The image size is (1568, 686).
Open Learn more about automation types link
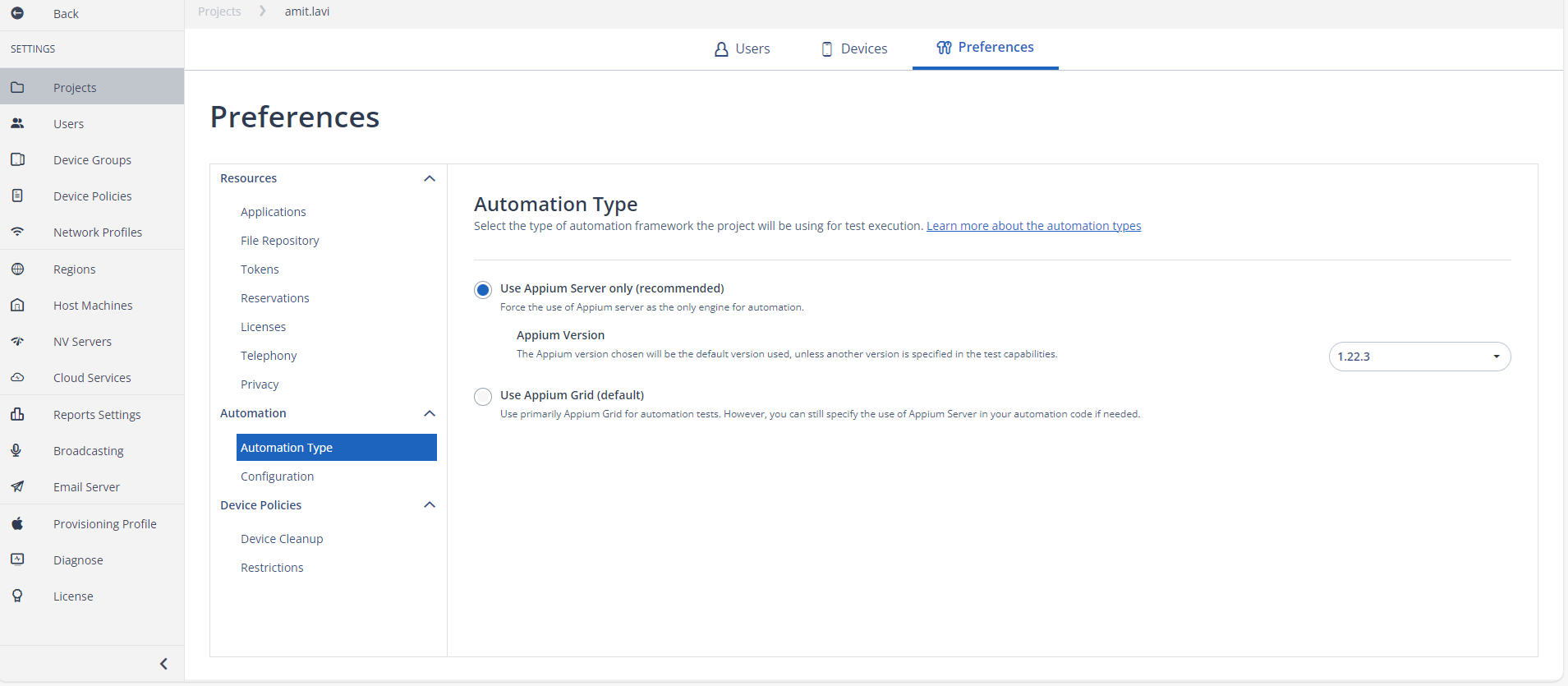pos(1033,226)
